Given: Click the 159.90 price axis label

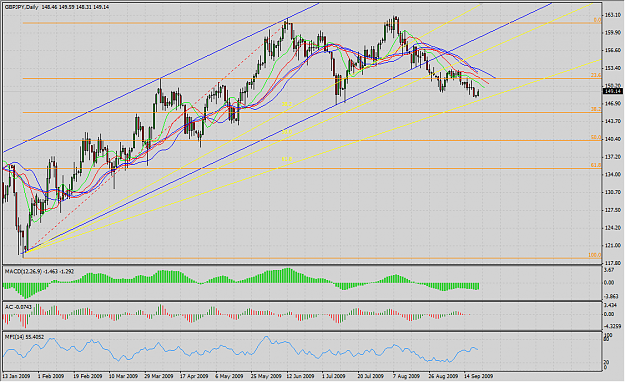Looking at the screenshot, I should point(612,32).
